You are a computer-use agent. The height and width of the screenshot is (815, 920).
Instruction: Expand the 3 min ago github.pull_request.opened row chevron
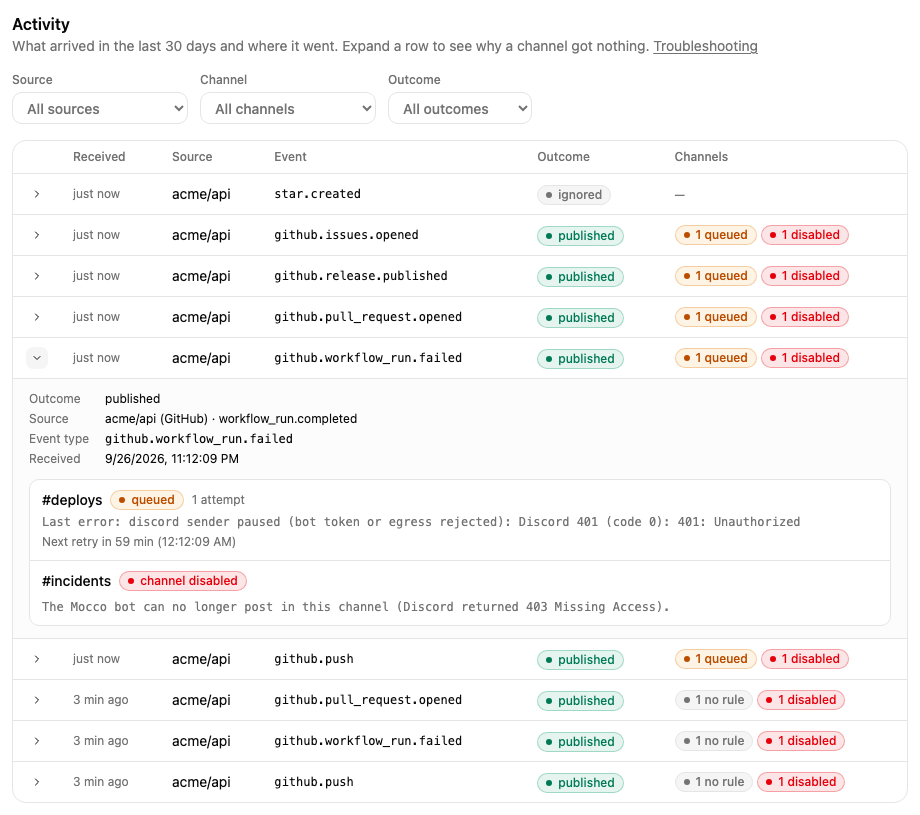click(x=36, y=701)
